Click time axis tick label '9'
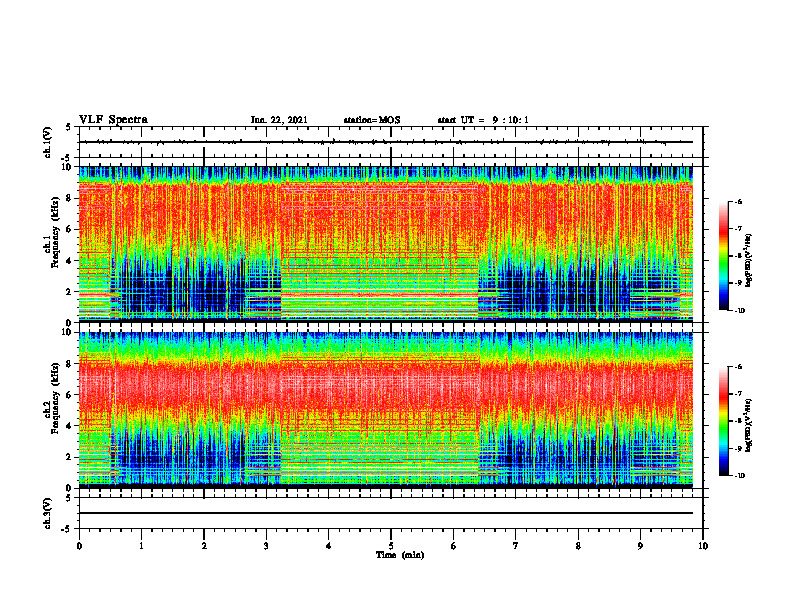792x612 pixels. click(640, 546)
